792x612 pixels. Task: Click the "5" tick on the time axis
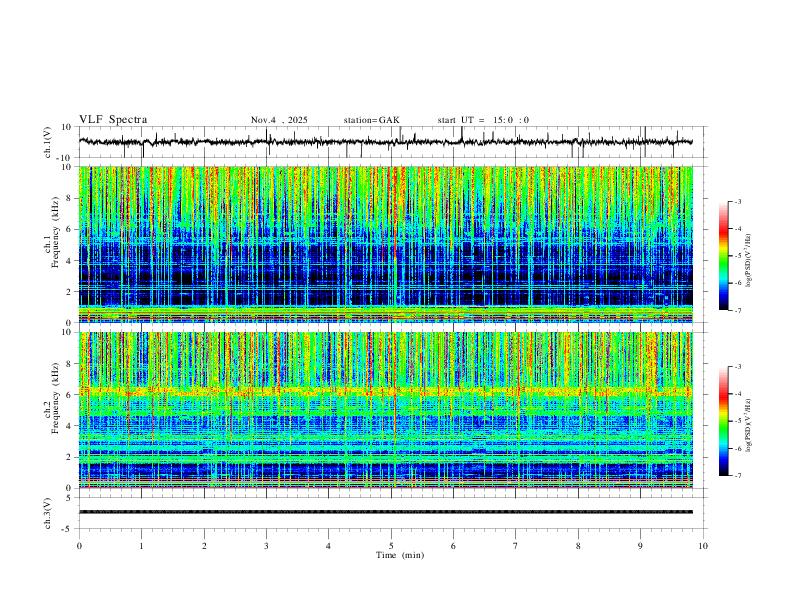coord(391,546)
